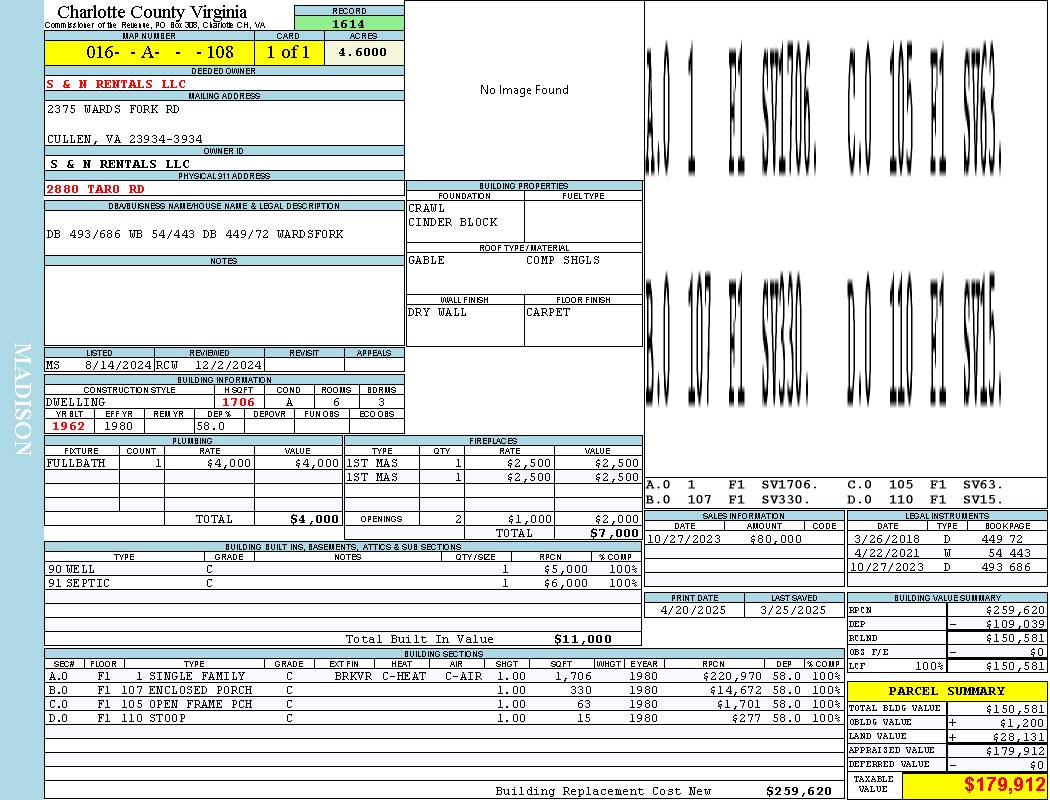The height and width of the screenshot is (800, 1050).
Task: Click Charlotte County Virginia title
Action: coord(152,12)
